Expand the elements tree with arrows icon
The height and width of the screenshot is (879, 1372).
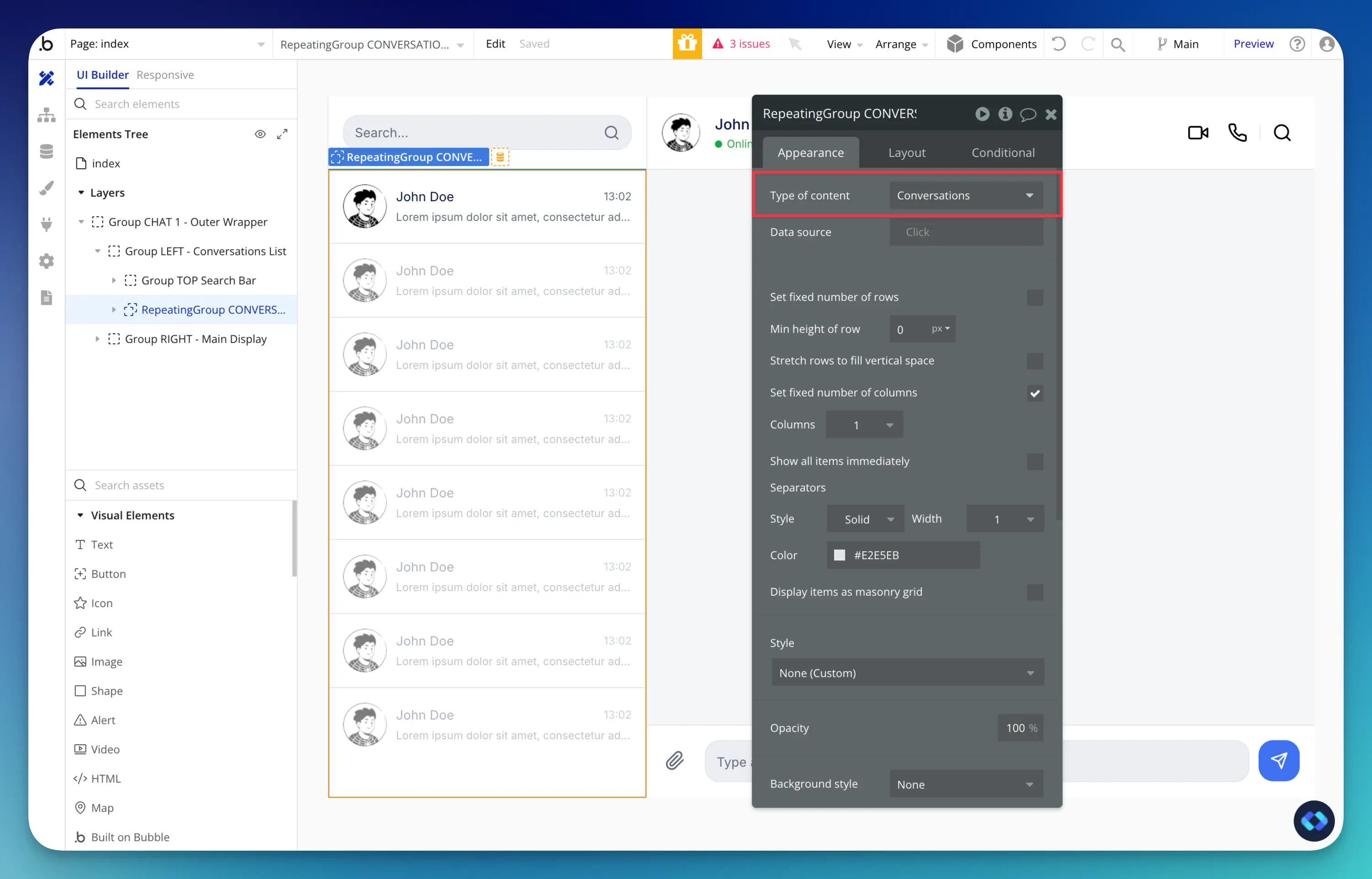tap(282, 134)
